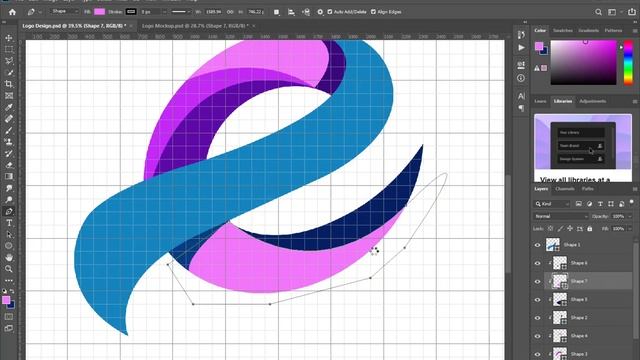The width and height of the screenshot is (640, 360).
Task: Hide the Shape 1 layer
Action: [x=538, y=245]
